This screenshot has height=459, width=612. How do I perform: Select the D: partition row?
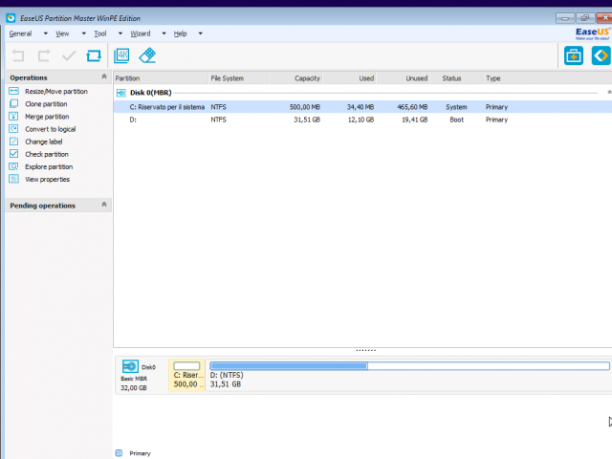[x=363, y=119]
